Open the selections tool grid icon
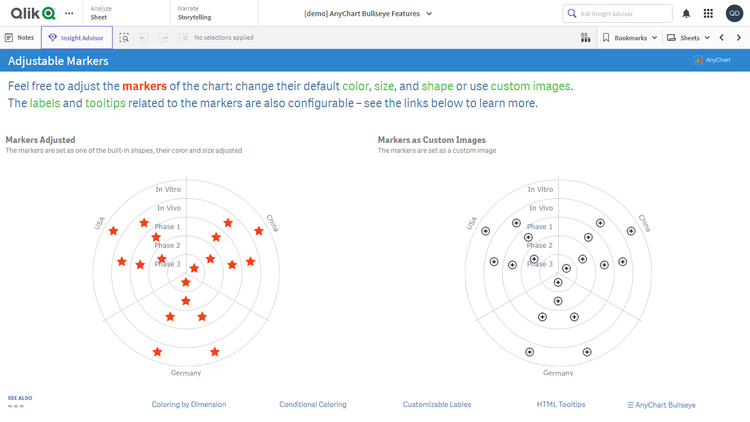The height and width of the screenshot is (422, 750). tap(585, 38)
